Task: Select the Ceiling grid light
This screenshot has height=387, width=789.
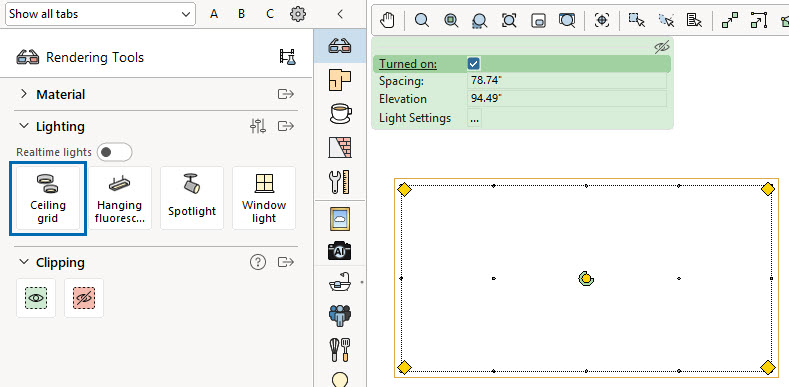Action: [x=48, y=198]
